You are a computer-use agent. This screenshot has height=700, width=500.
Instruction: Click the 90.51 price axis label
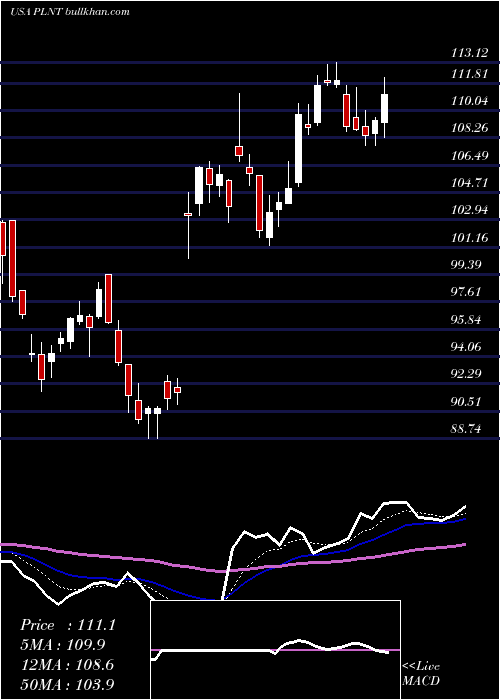click(467, 402)
